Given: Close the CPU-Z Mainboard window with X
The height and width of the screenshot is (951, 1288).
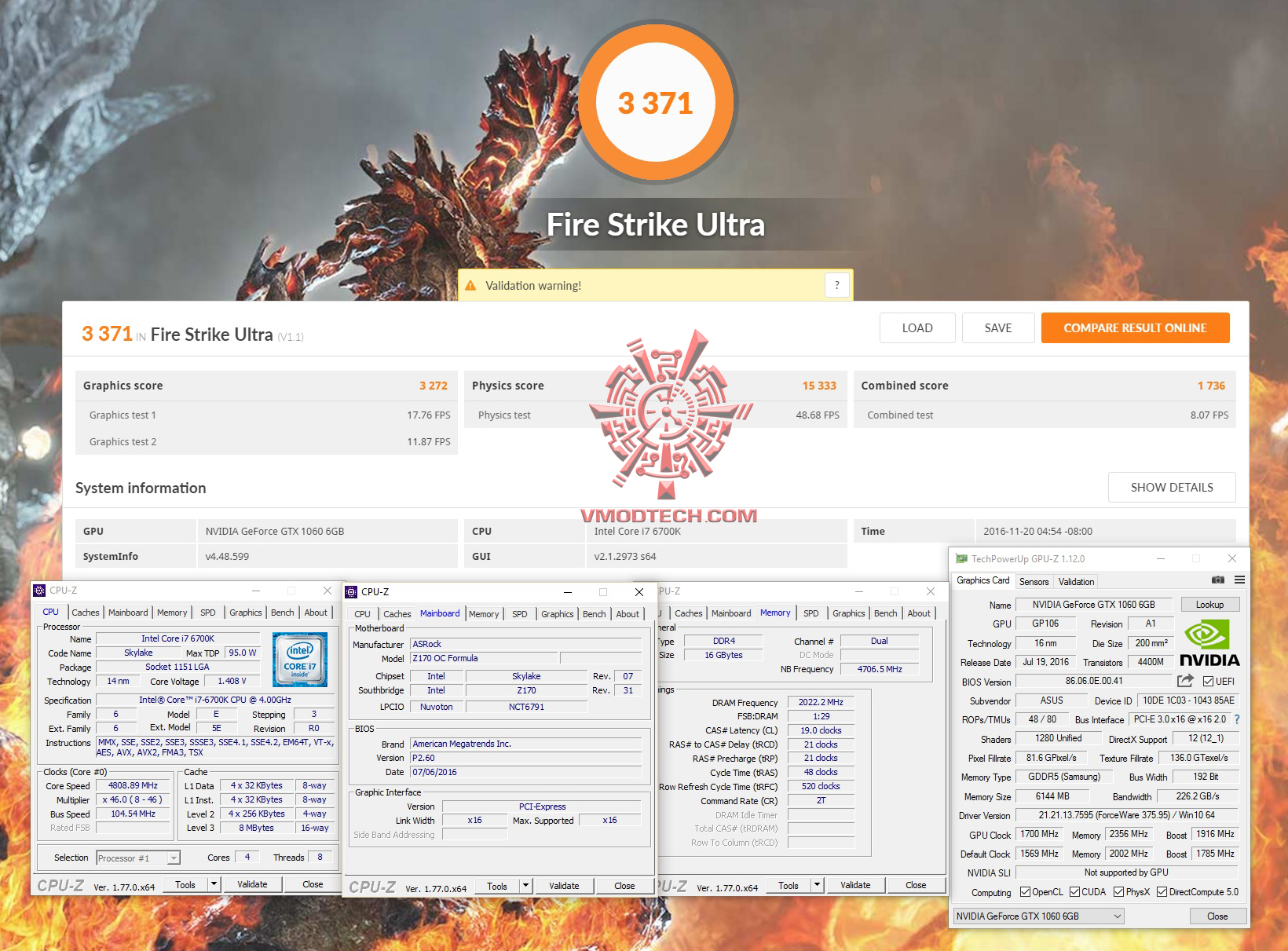Looking at the screenshot, I should (639, 592).
